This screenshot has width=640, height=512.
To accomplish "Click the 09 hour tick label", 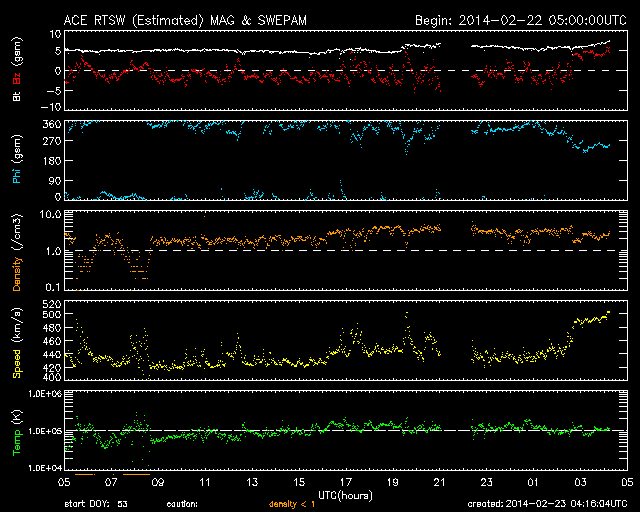I will click(x=156, y=482).
